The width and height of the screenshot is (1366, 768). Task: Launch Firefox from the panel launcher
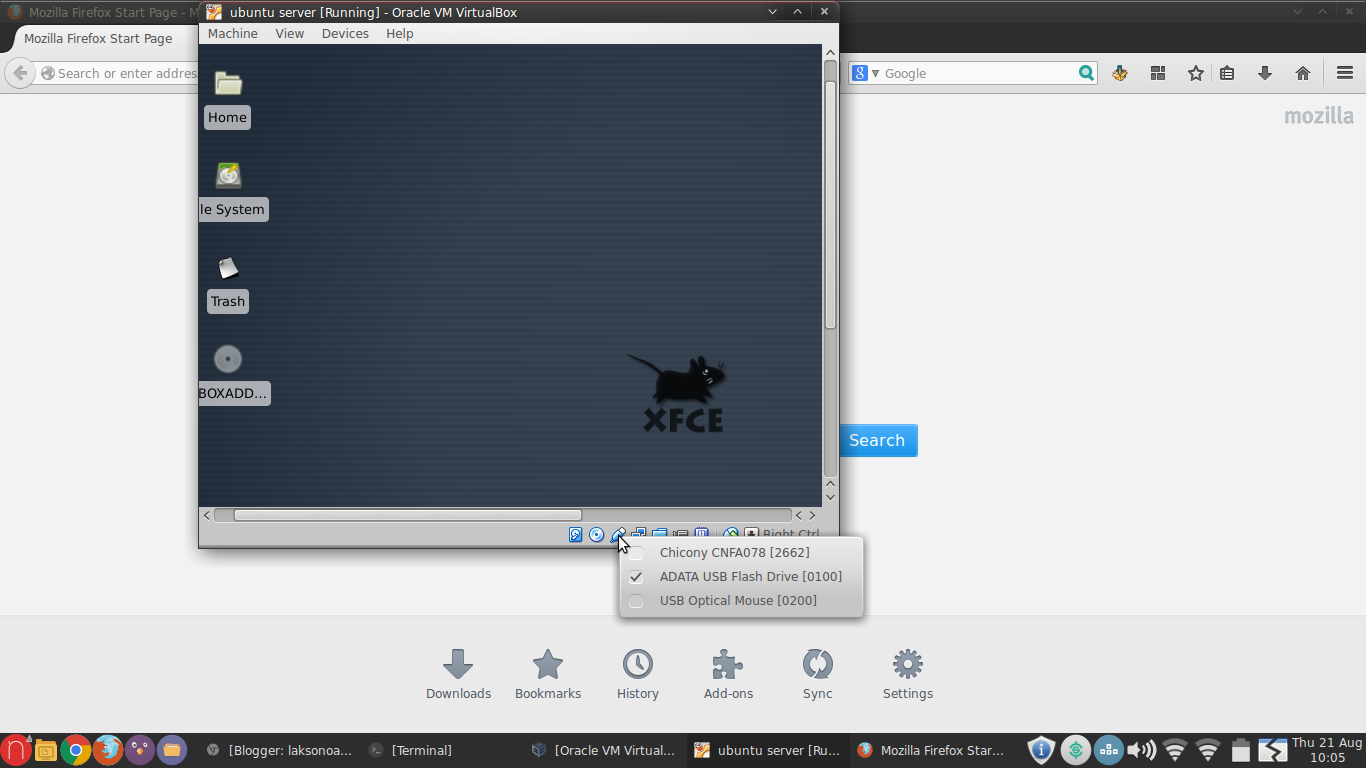pyautogui.click(x=107, y=750)
